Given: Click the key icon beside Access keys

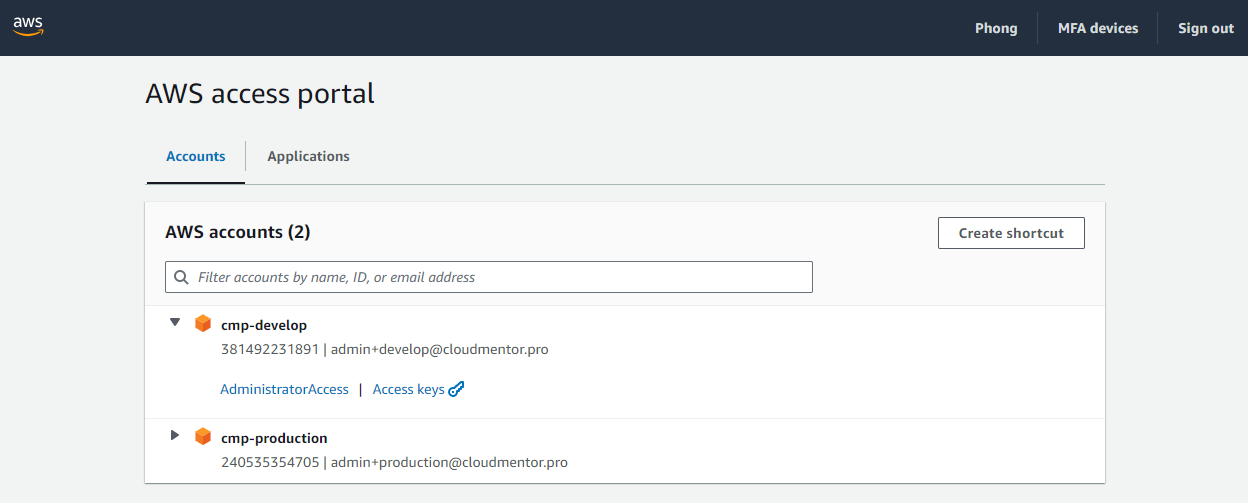Looking at the screenshot, I should (x=457, y=389).
